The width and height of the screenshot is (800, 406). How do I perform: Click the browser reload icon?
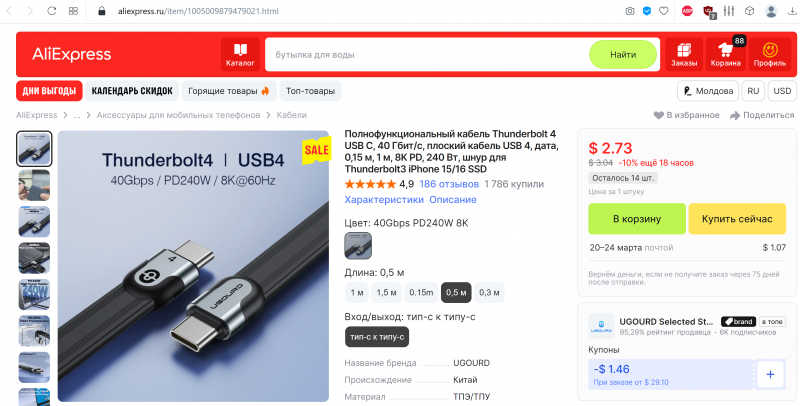(52, 11)
